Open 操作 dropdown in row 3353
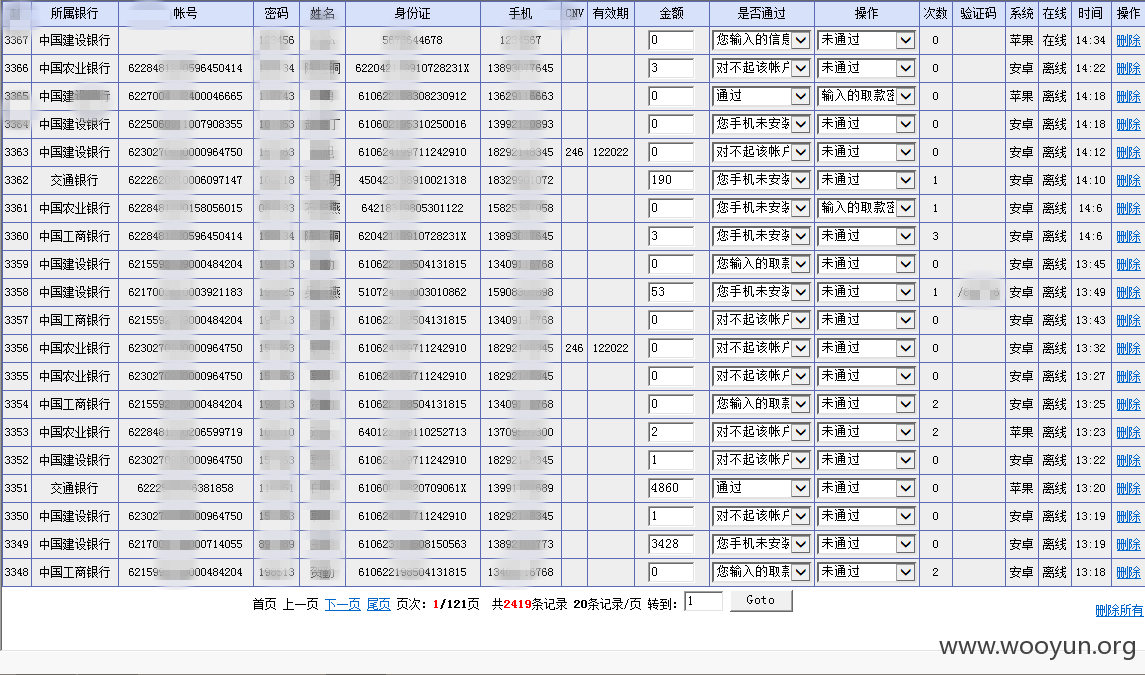1145x675 pixels. (866, 432)
